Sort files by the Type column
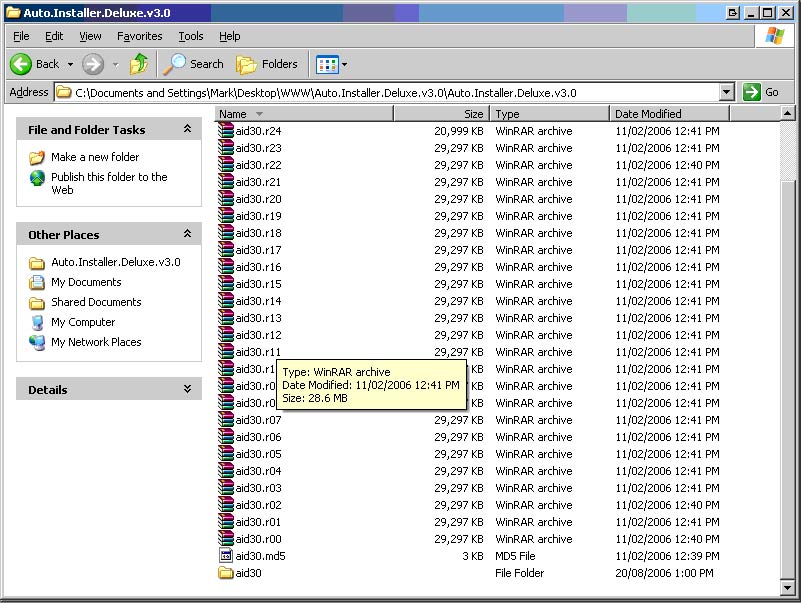 click(550, 114)
